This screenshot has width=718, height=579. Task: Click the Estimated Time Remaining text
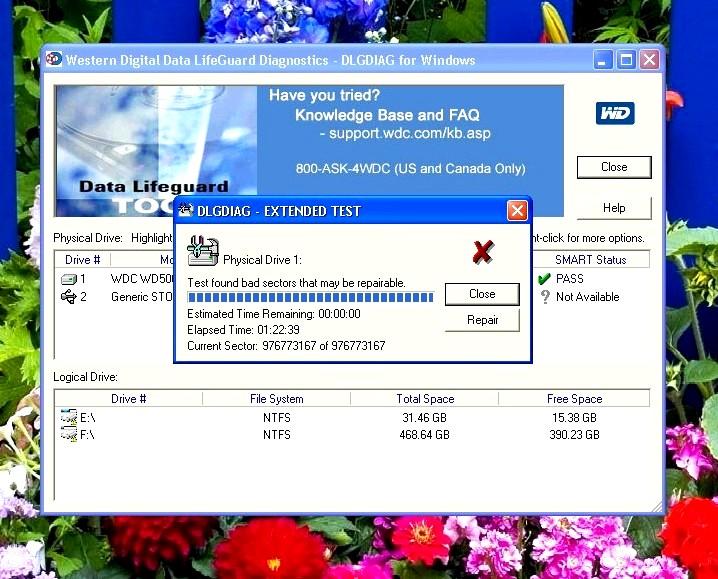coord(274,314)
